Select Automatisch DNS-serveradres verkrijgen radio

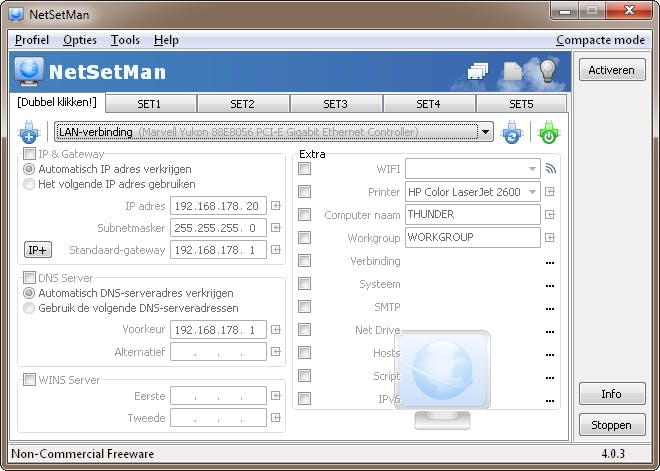coord(29,293)
